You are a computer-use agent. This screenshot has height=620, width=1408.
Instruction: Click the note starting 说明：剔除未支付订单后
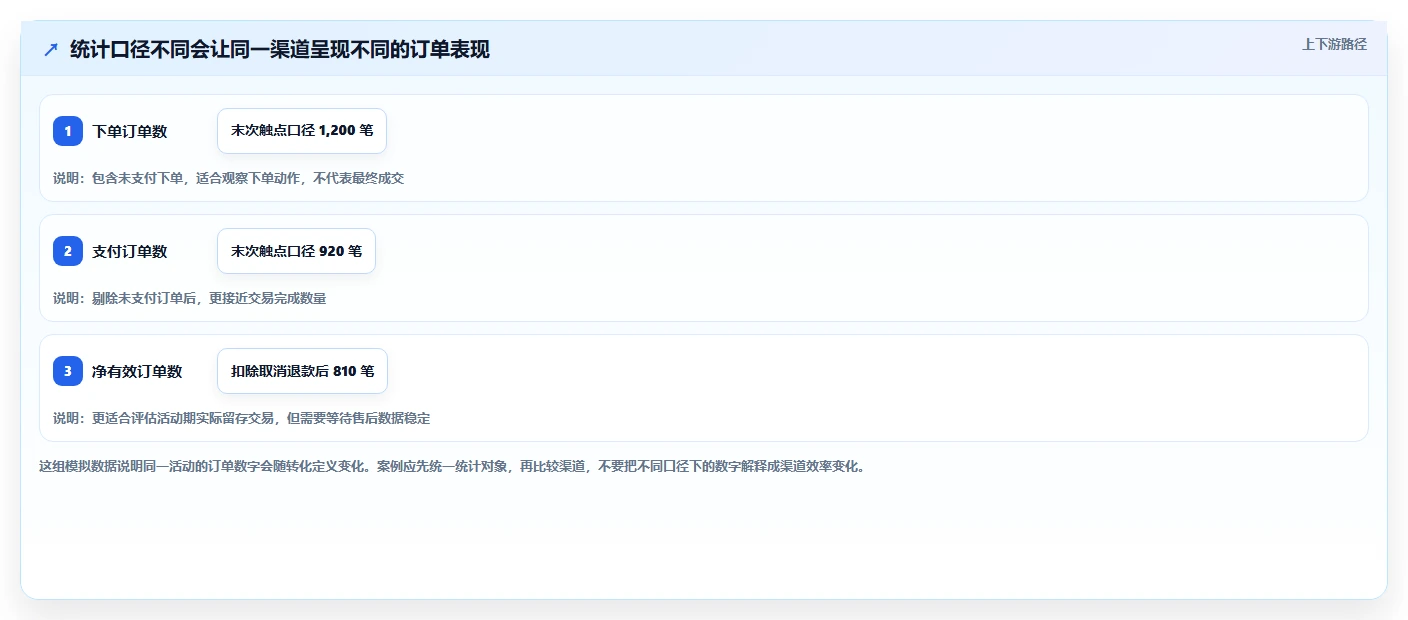coord(190,298)
